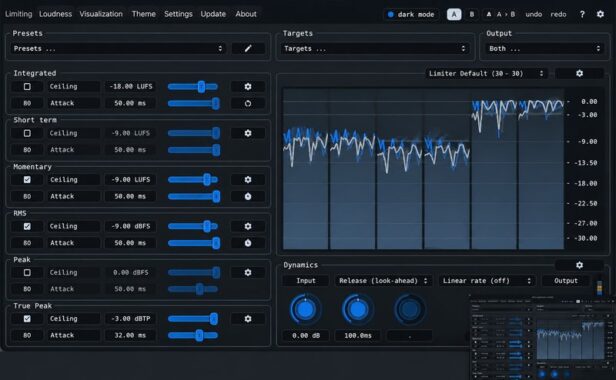Click the Release time knob

(x=358, y=310)
